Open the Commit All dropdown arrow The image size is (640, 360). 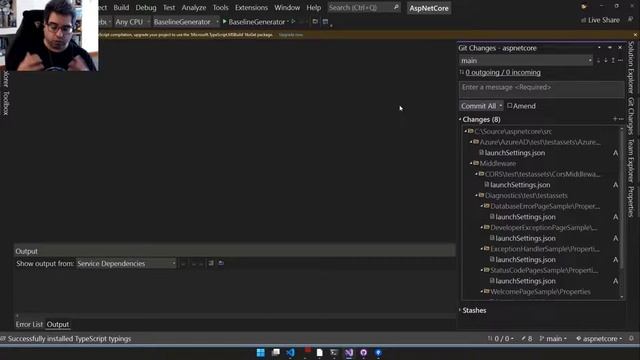pyautogui.click(x=501, y=106)
